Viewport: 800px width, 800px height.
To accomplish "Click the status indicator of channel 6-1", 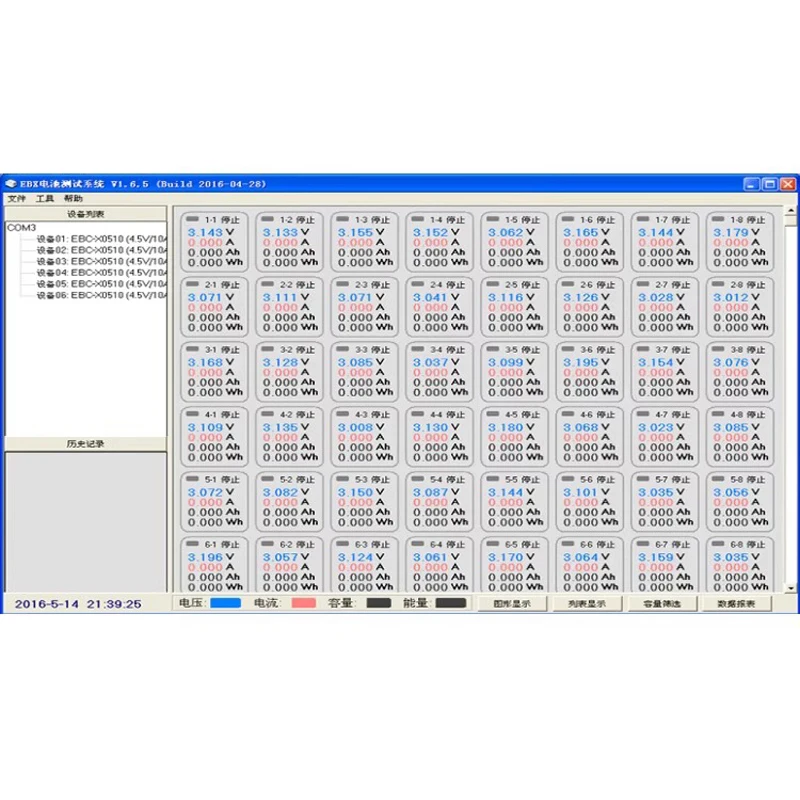I will [x=192, y=543].
